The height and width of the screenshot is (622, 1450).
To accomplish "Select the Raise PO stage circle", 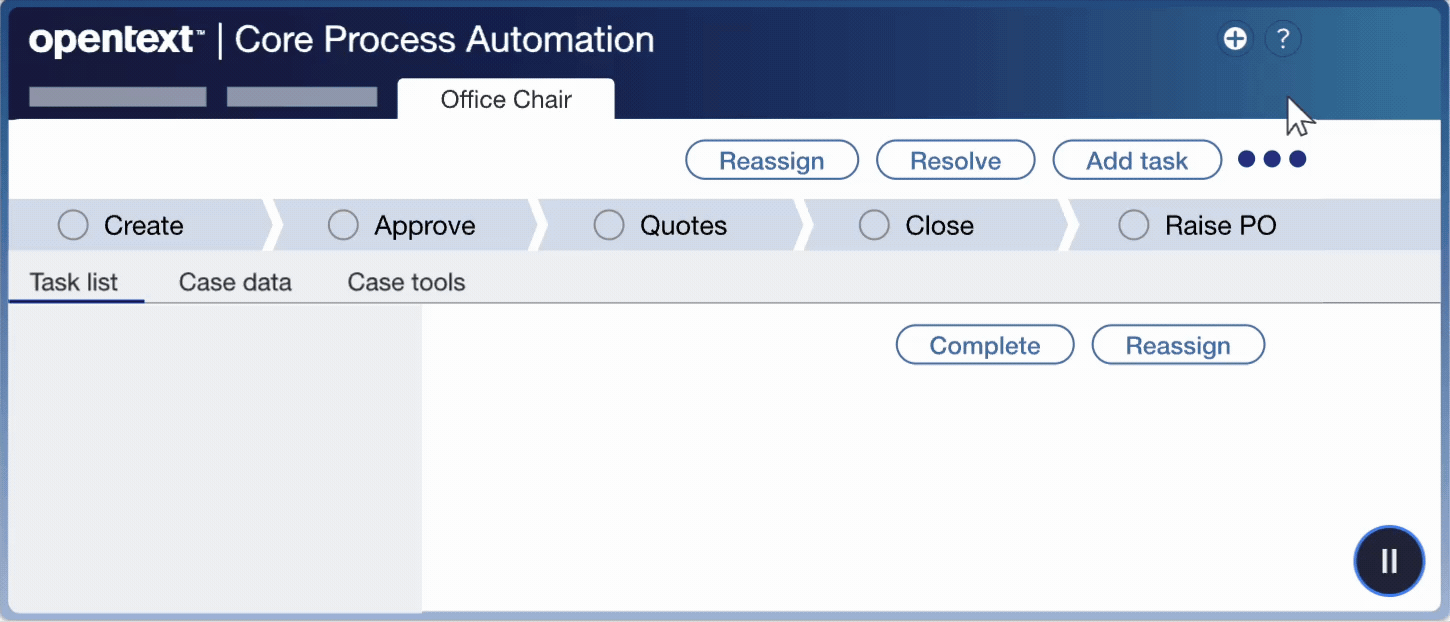I will point(1133,226).
